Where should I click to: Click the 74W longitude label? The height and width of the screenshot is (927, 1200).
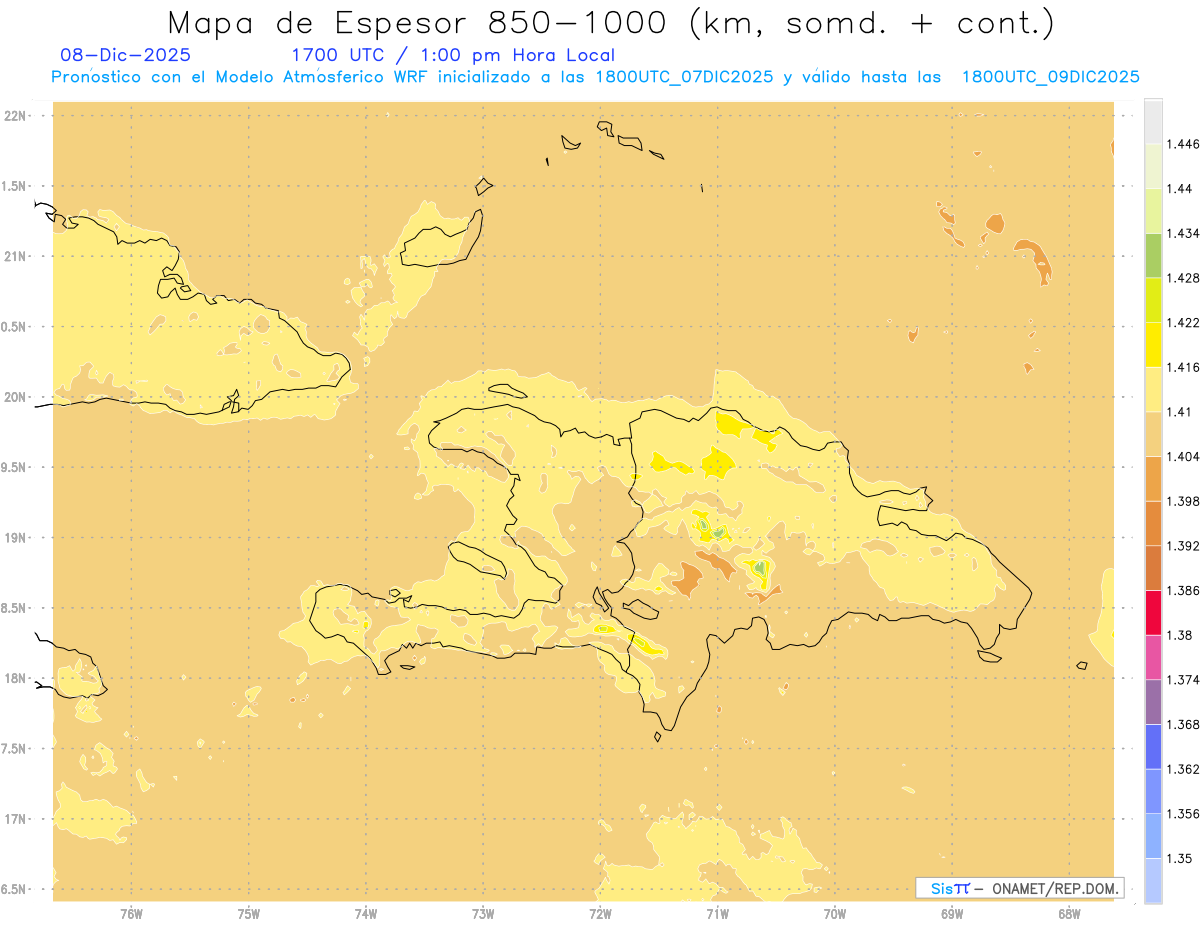pyautogui.click(x=366, y=913)
